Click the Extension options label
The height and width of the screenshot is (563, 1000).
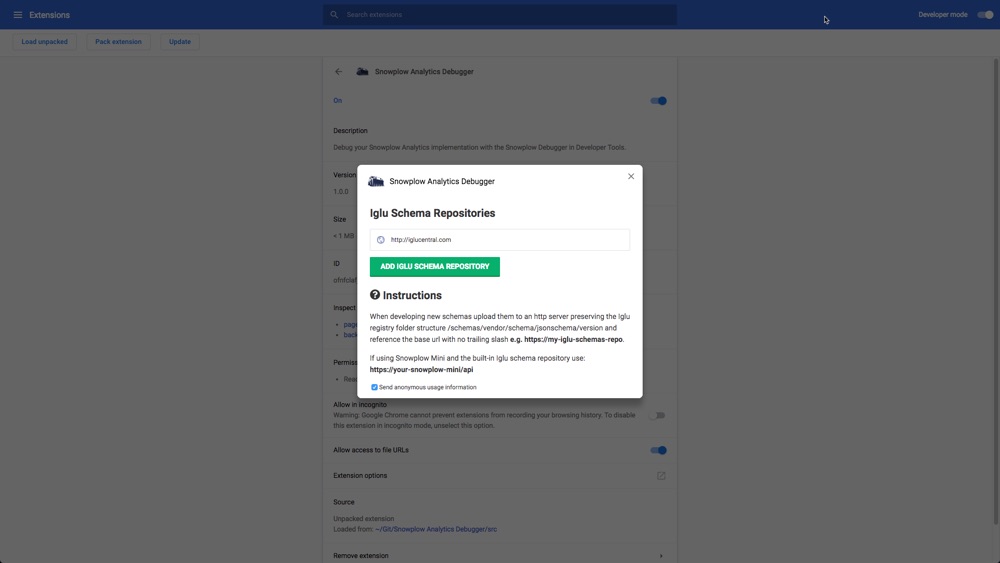pos(360,476)
